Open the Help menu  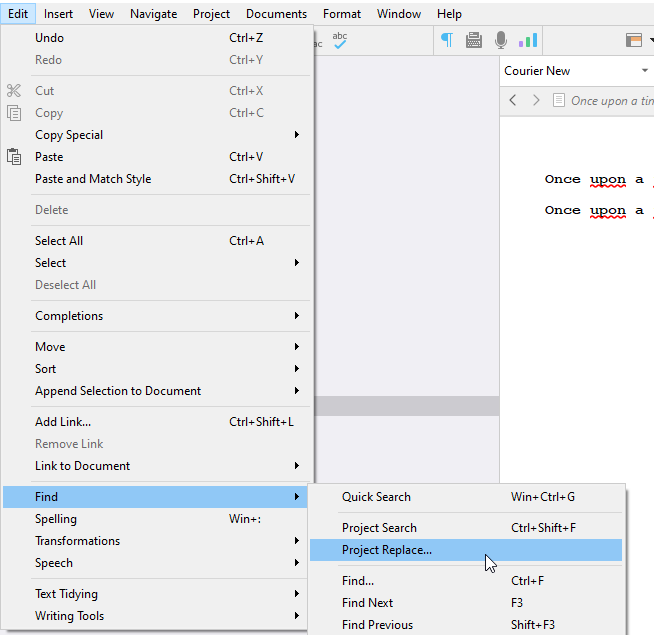tap(449, 14)
